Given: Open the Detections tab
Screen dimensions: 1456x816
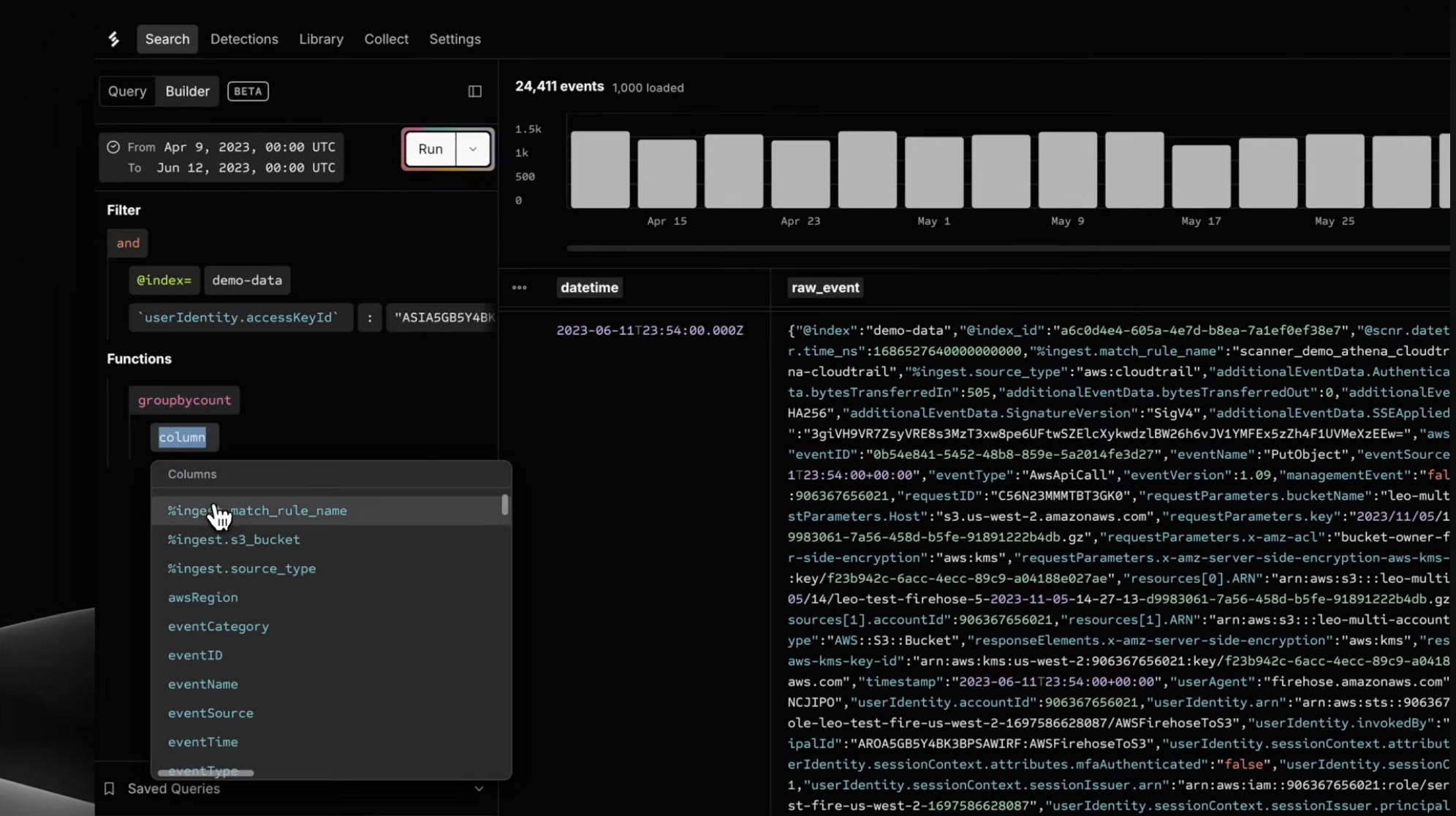Looking at the screenshot, I should [244, 39].
